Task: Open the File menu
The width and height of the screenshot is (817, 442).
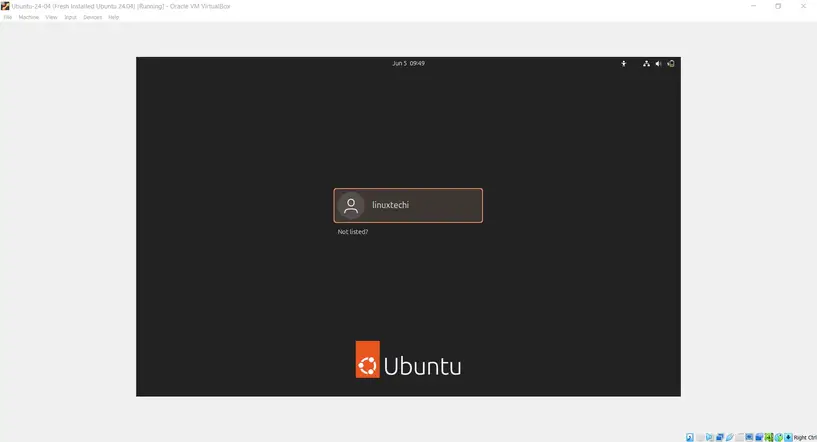Action: (7, 17)
